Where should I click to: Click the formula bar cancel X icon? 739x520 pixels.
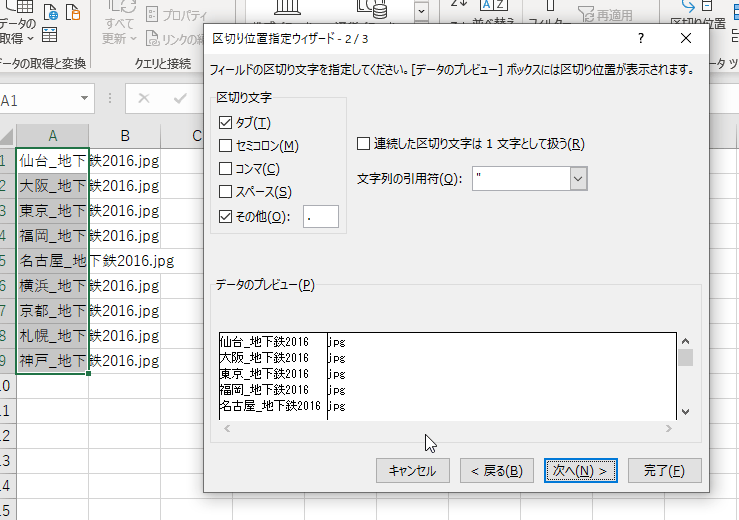point(144,99)
